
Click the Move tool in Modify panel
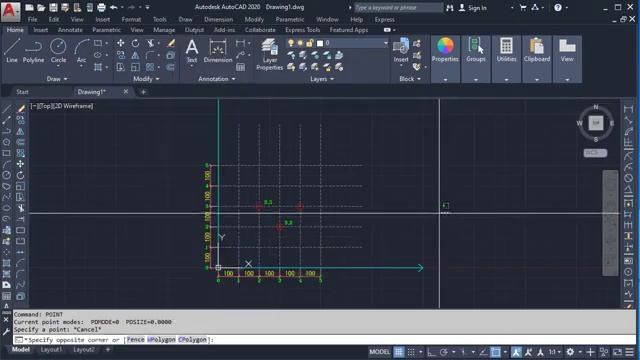120,43
